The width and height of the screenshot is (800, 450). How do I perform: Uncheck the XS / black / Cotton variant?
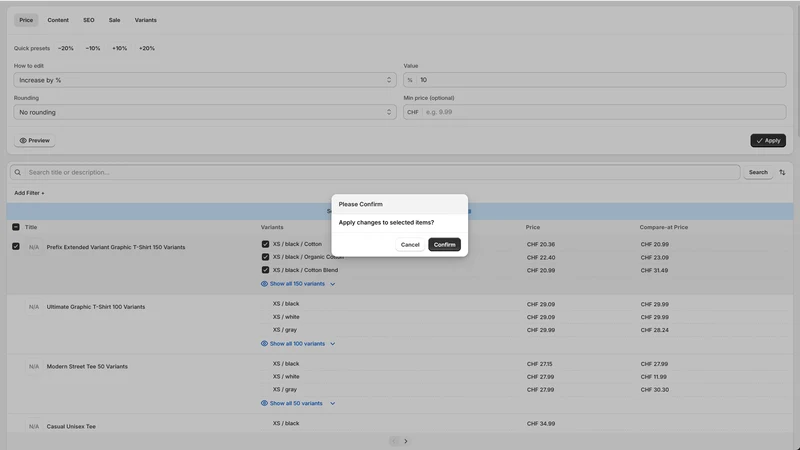265,244
